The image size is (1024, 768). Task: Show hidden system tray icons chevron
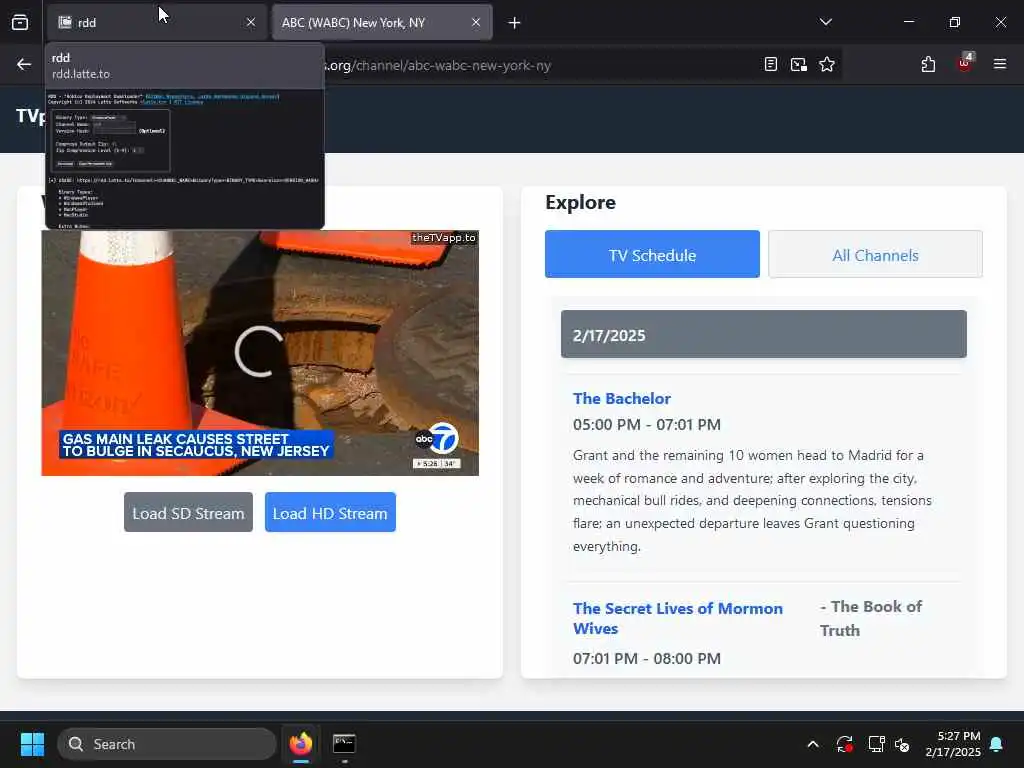[813, 744]
